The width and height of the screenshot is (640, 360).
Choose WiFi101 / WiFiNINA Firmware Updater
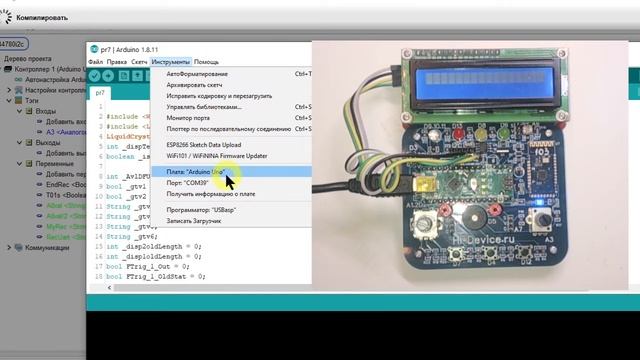pyautogui.click(x=231, y=156)
